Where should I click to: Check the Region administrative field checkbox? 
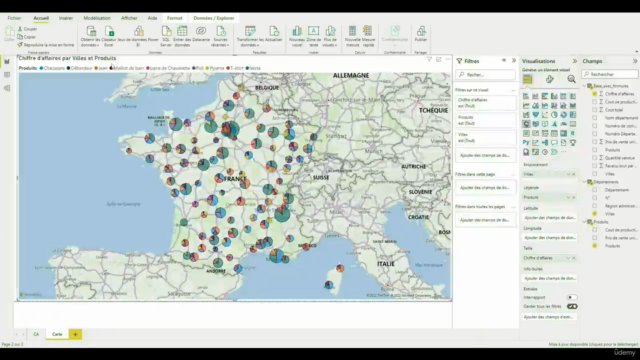pyautogui.click(x=595, y=206)
